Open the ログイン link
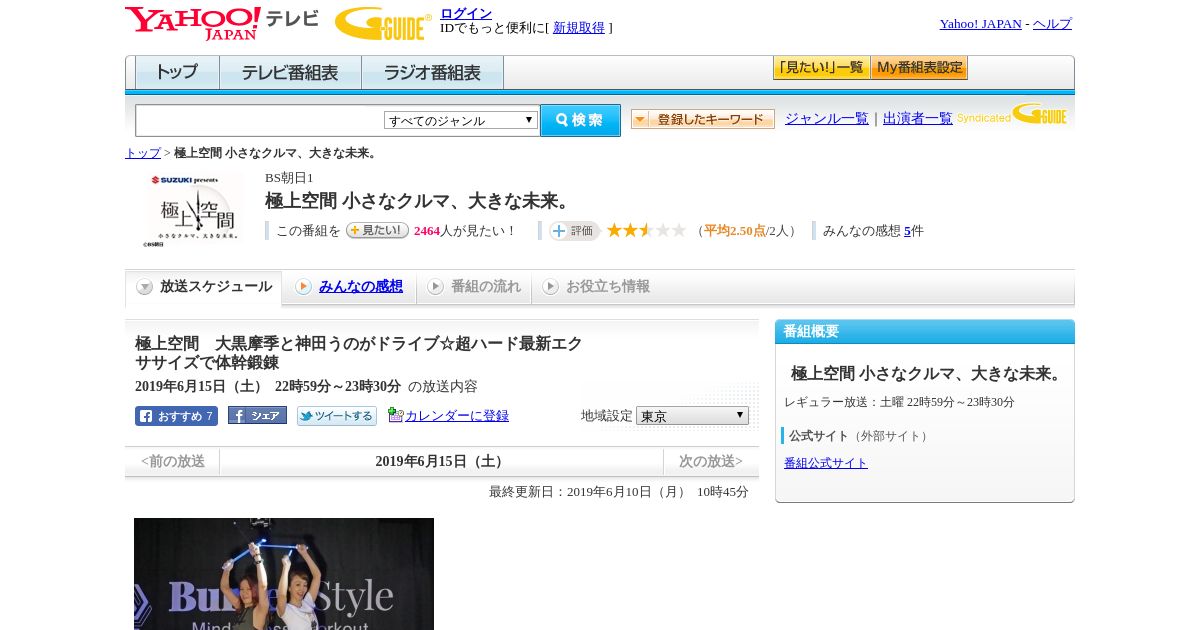This screenshot has width=1200, height=630. point(466,13)
